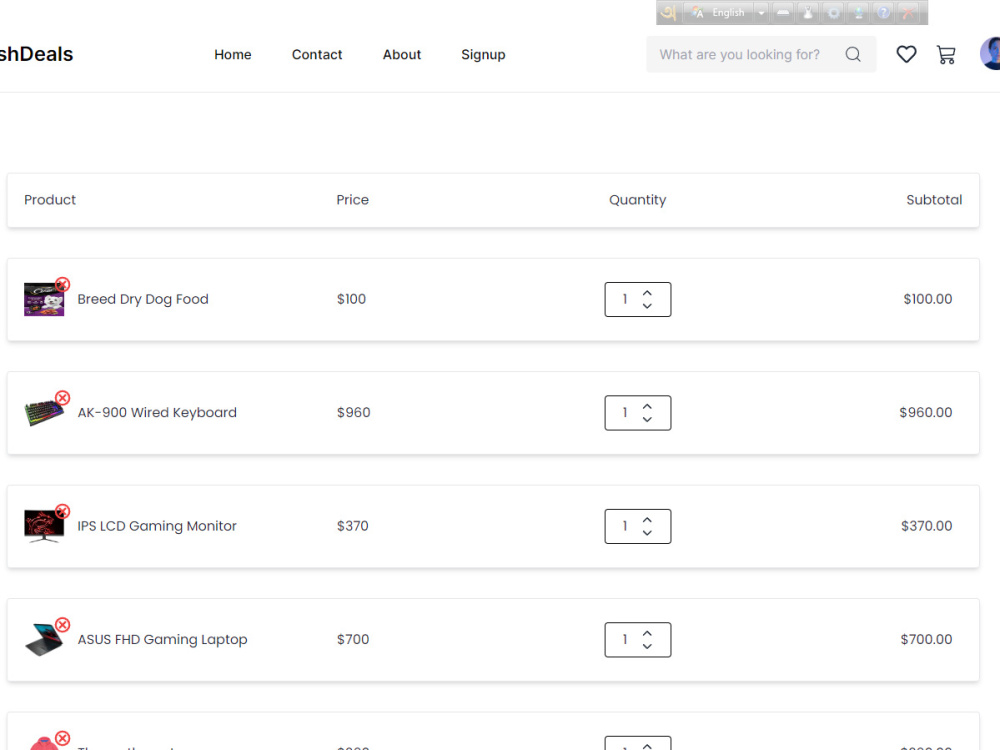Viewport: 1000px width, 750px height.
Task: Click the site logo text ending in 'shDeals'
Action: pos(36,54)
